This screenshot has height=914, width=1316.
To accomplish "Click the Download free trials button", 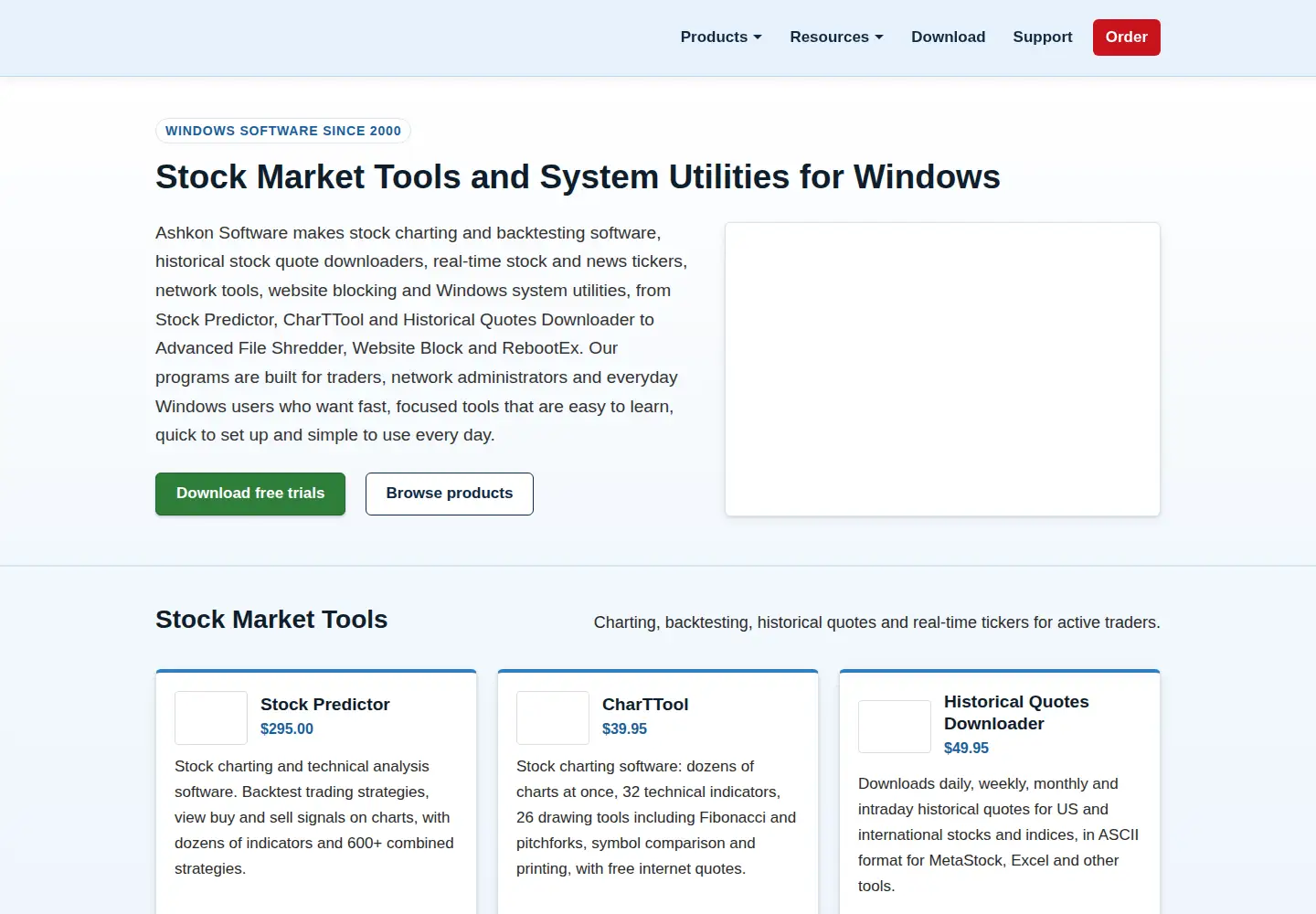I will (250, 494).
